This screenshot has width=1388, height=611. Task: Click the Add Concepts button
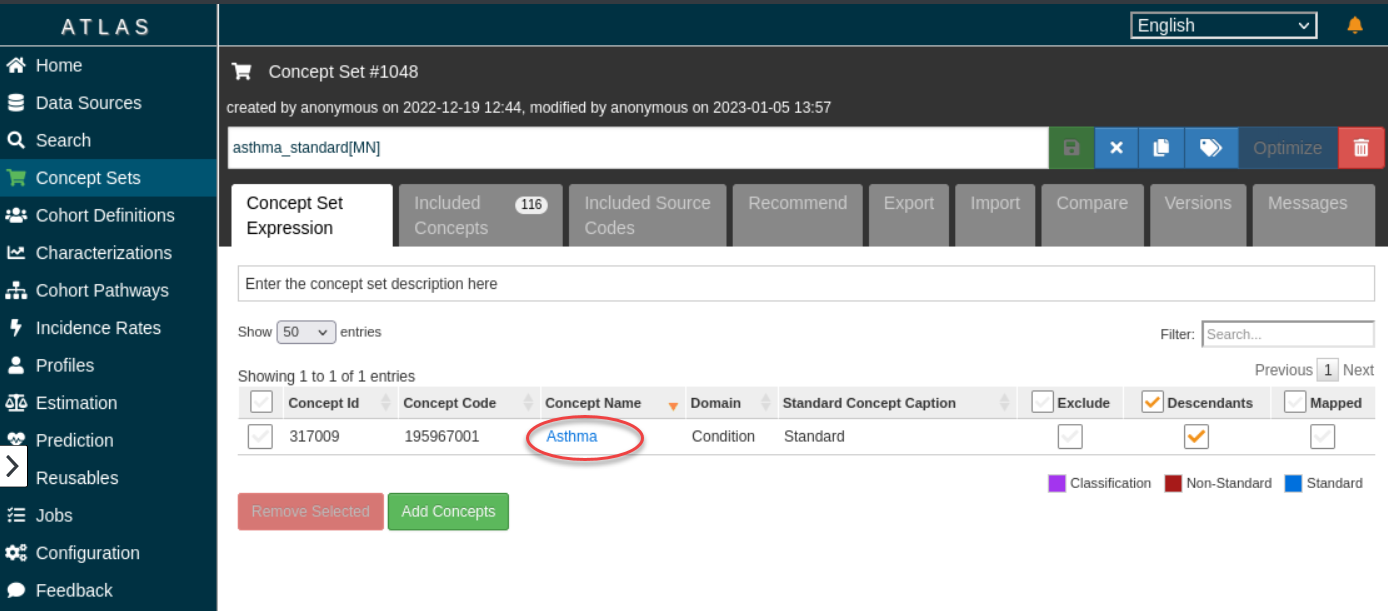(x=448, y=511)
